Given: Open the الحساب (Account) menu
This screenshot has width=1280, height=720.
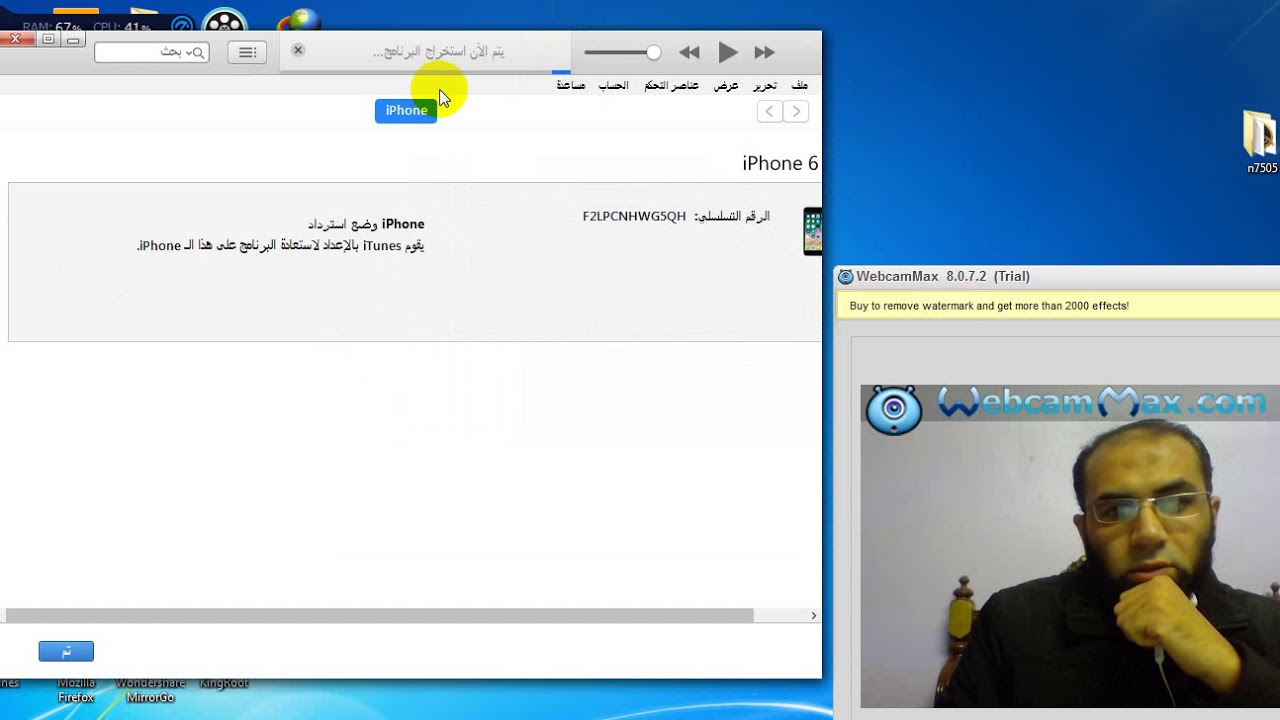Looking at the screenshot, I should (613, 86).
